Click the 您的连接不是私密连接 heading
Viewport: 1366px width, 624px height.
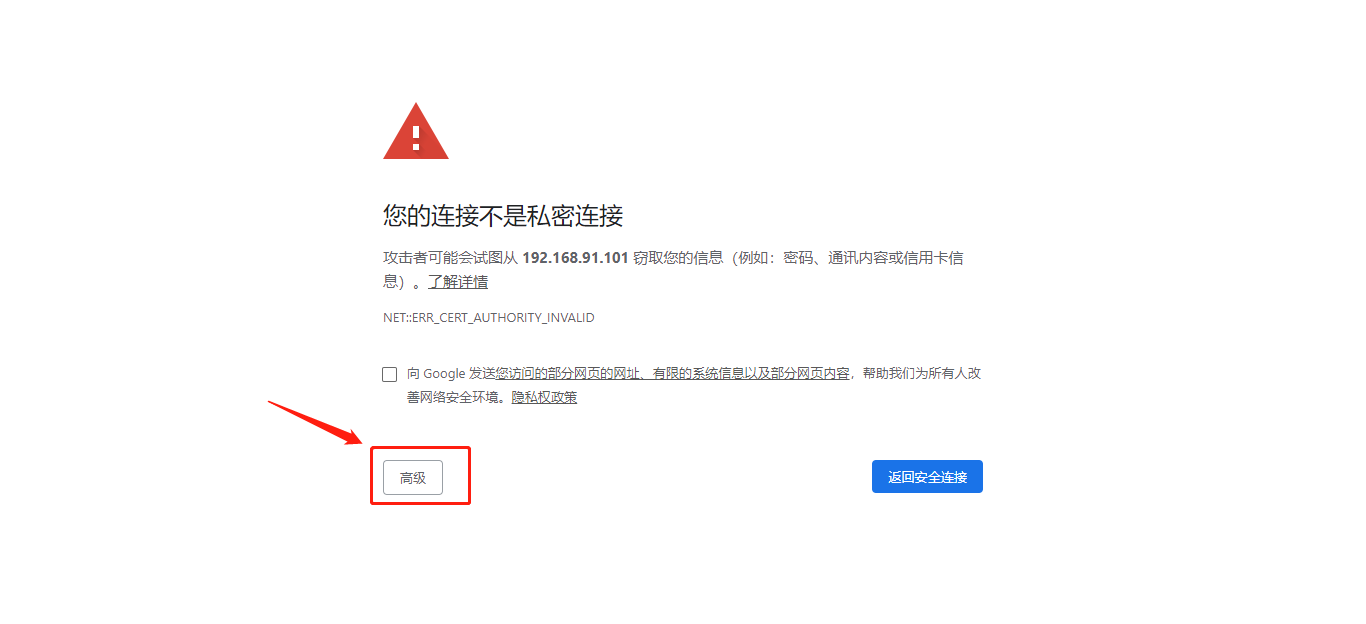[x=503, y=215]
